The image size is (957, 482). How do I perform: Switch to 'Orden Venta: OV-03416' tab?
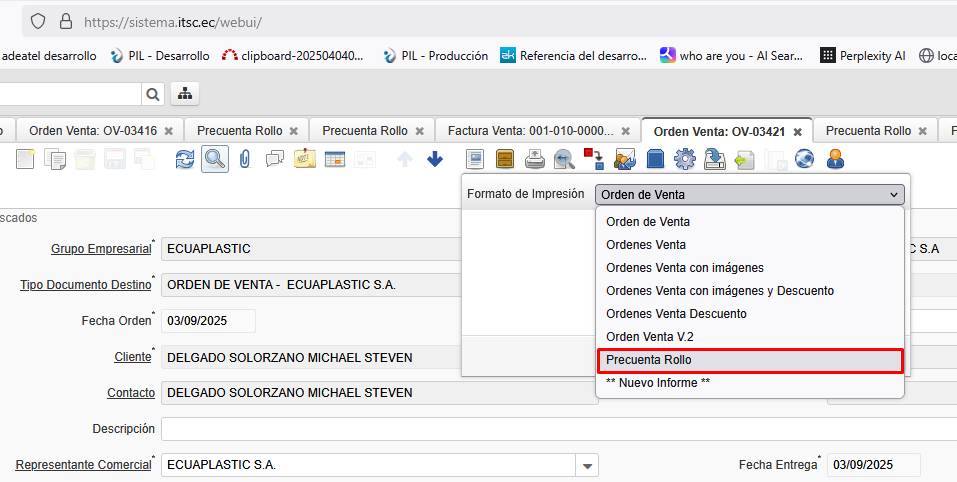click(x=92, y=131)
